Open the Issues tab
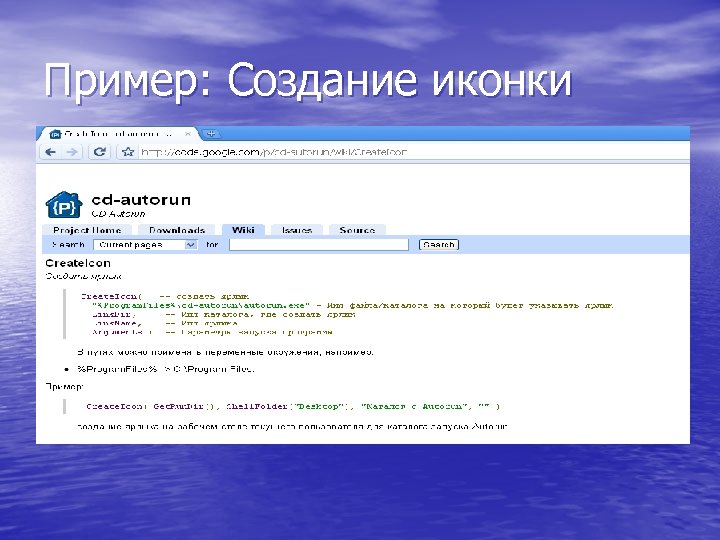 point(297,230)
